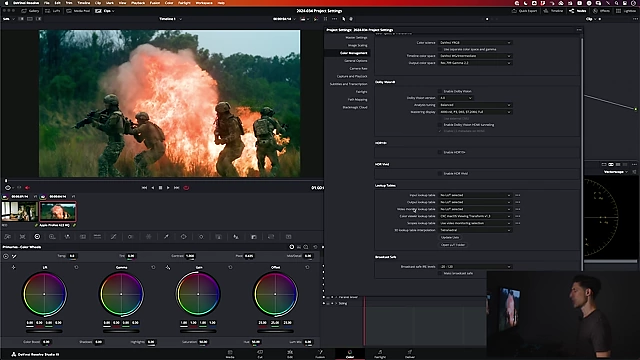Enable HDR10+ checkbox
This screenshot has width=640, height=360.
pyautogui.click(x=440, y=152)
